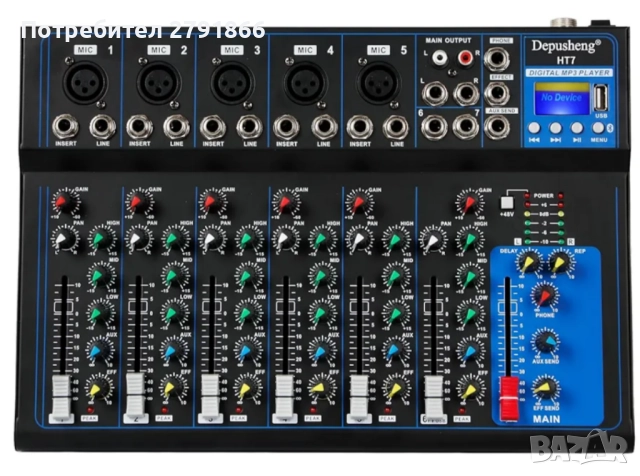This screenshot has height=476, width=640.
Task: Click the channel 1 XLR mic input
Action: 83,82
